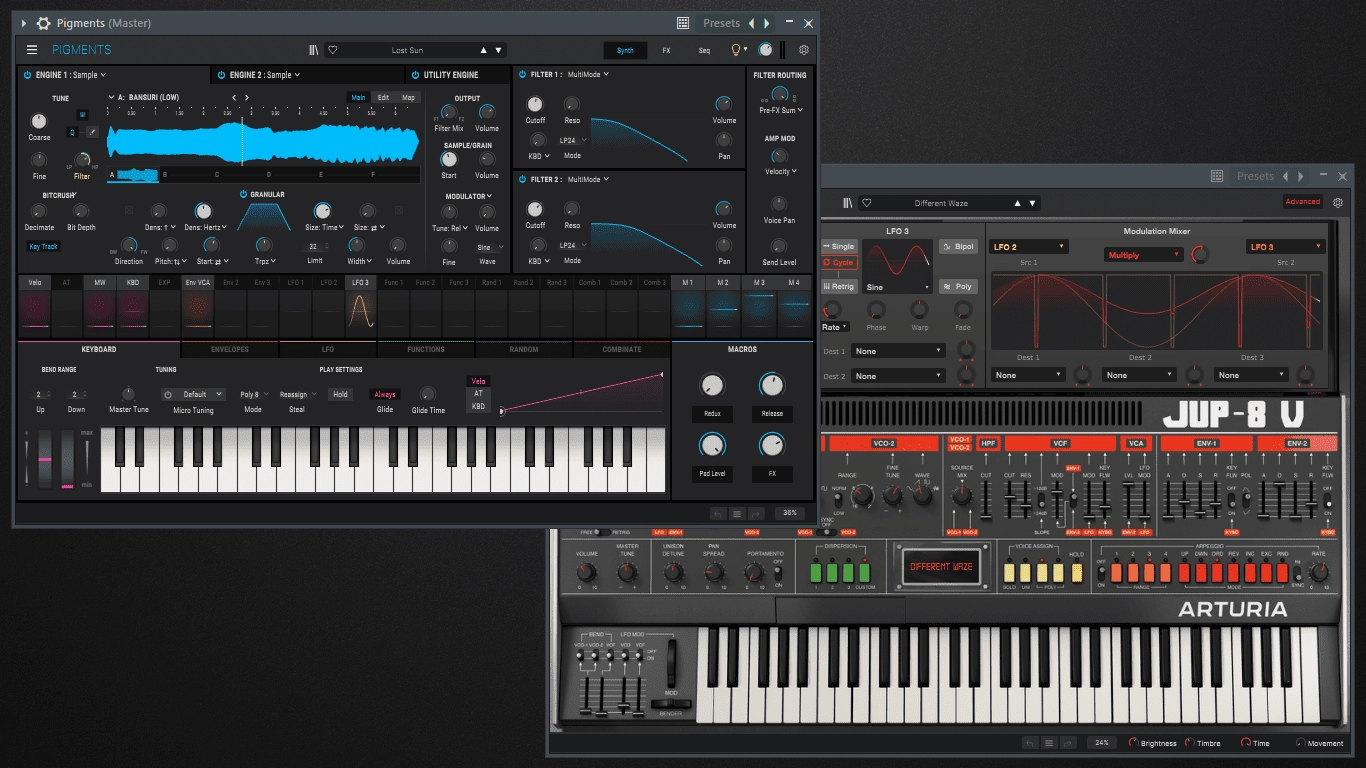Open the Poly 8 mode dropdown
The image size is (1366, 768).
pos(253,395)
